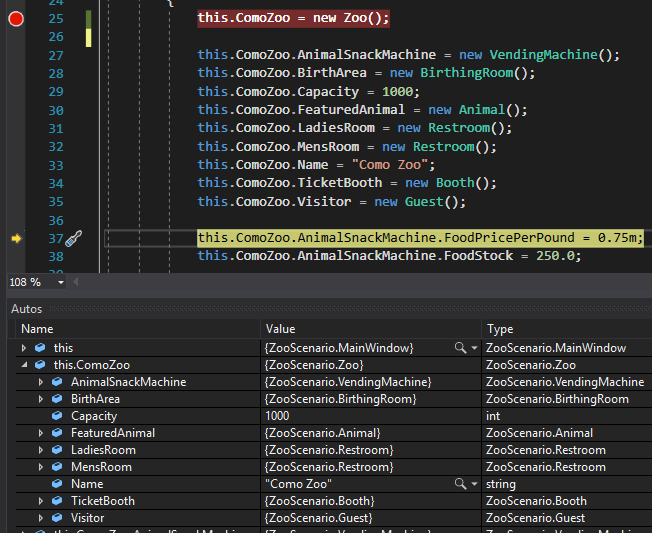
Task: Select the Visitor row in Autos
Action: pos(87,518)
